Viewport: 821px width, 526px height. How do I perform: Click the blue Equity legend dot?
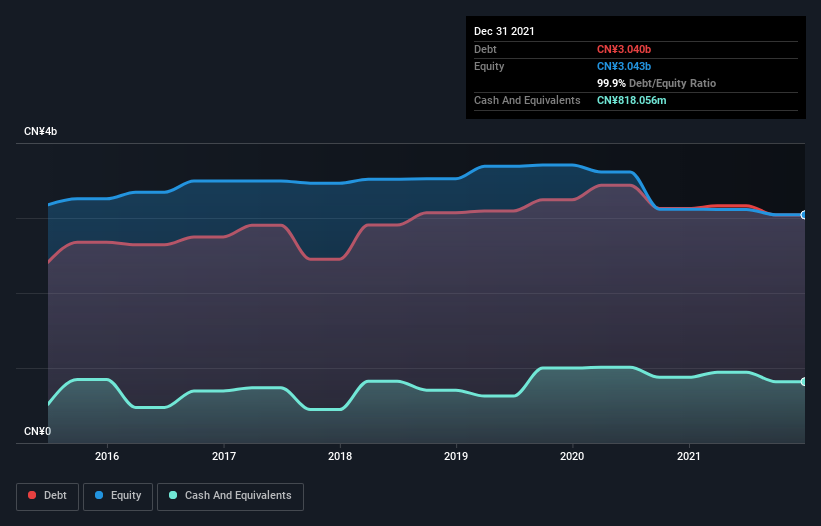coord(99,495)
